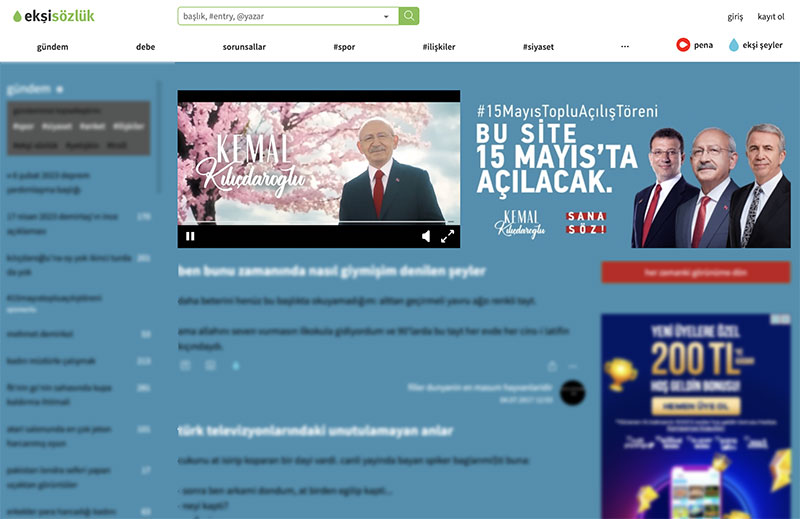Viewport: 800px width, 519px height.
Task: Mute the video using the speaker icon
Action: tap(426, 237)
